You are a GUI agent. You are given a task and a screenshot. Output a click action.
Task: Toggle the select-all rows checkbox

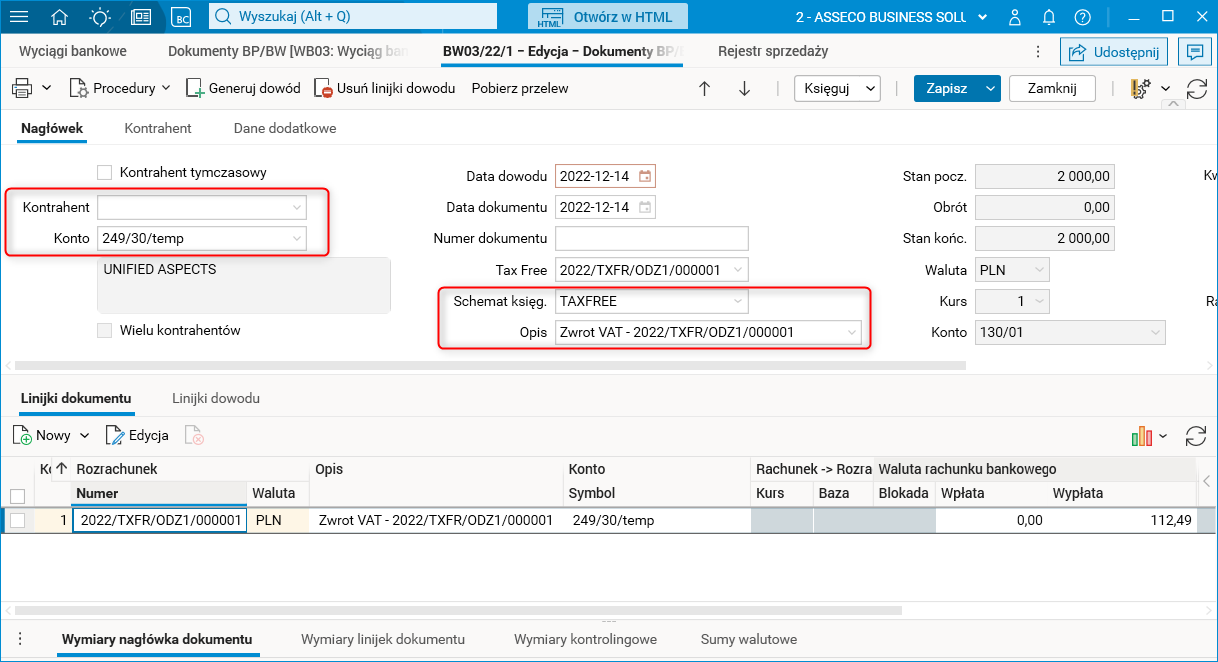[17, 495]
